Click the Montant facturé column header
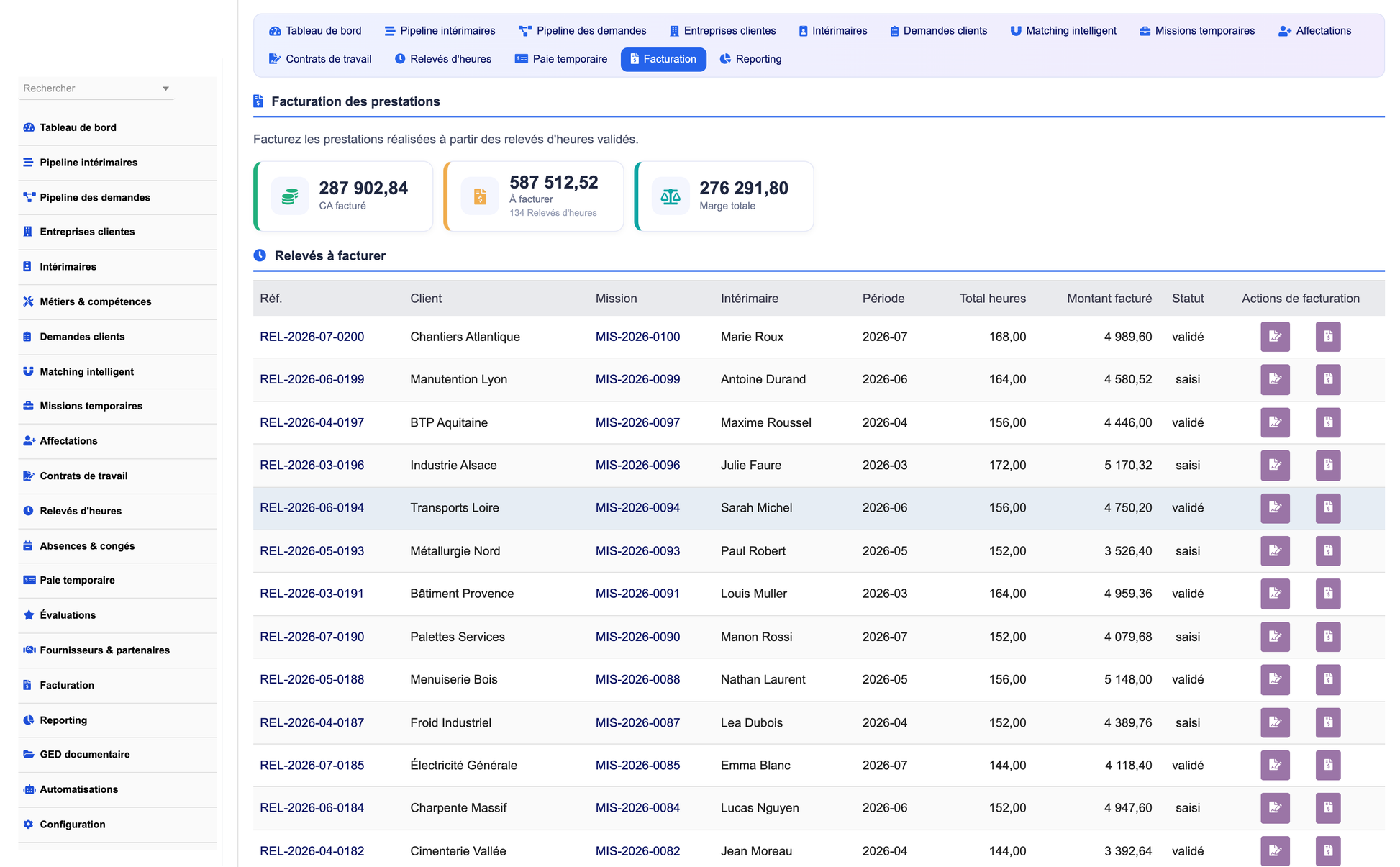 click(x=1109, y=299)
